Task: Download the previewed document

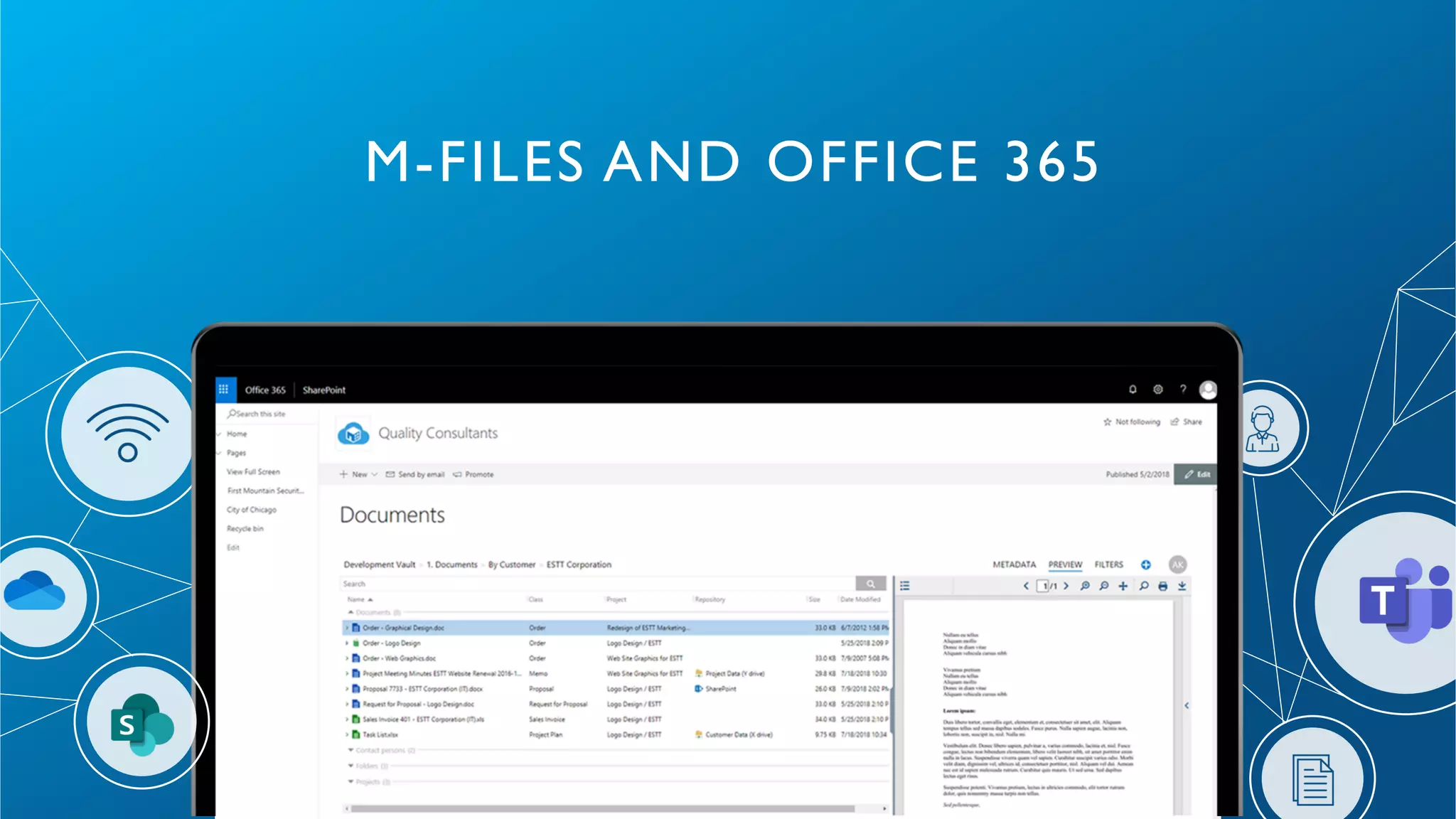Action: (x=1182, y=586)
